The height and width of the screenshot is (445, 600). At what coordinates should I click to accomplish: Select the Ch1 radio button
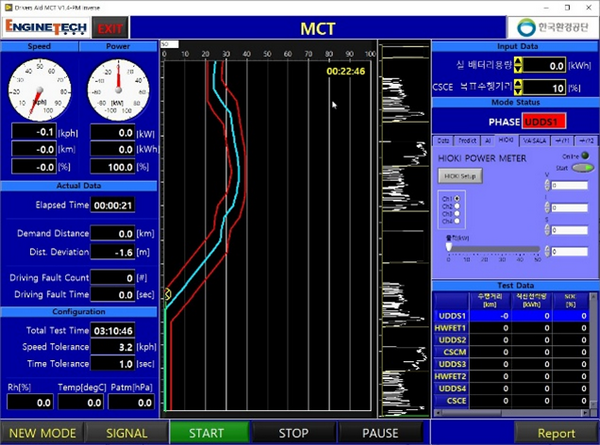coord(457,199)
